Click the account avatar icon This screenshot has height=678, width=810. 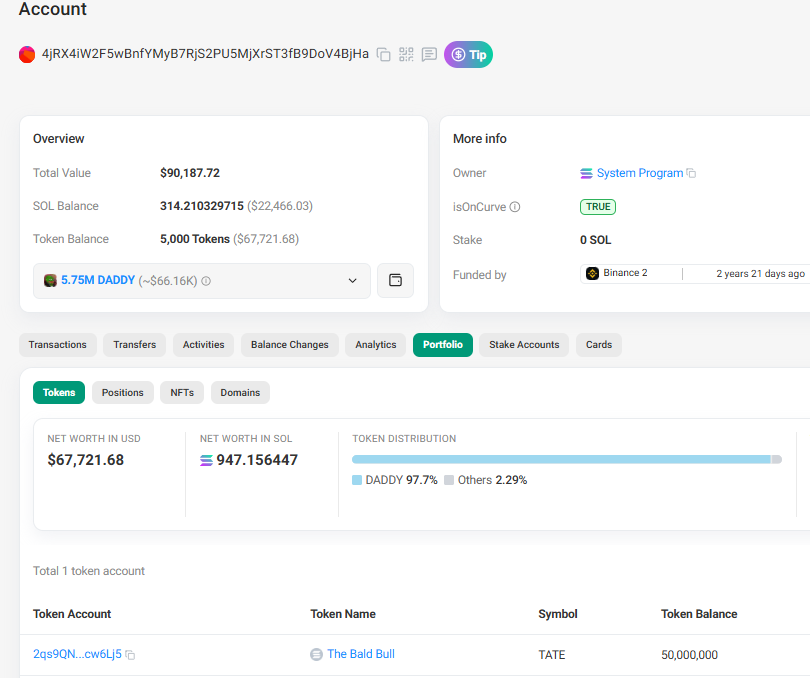pos(27,54)
